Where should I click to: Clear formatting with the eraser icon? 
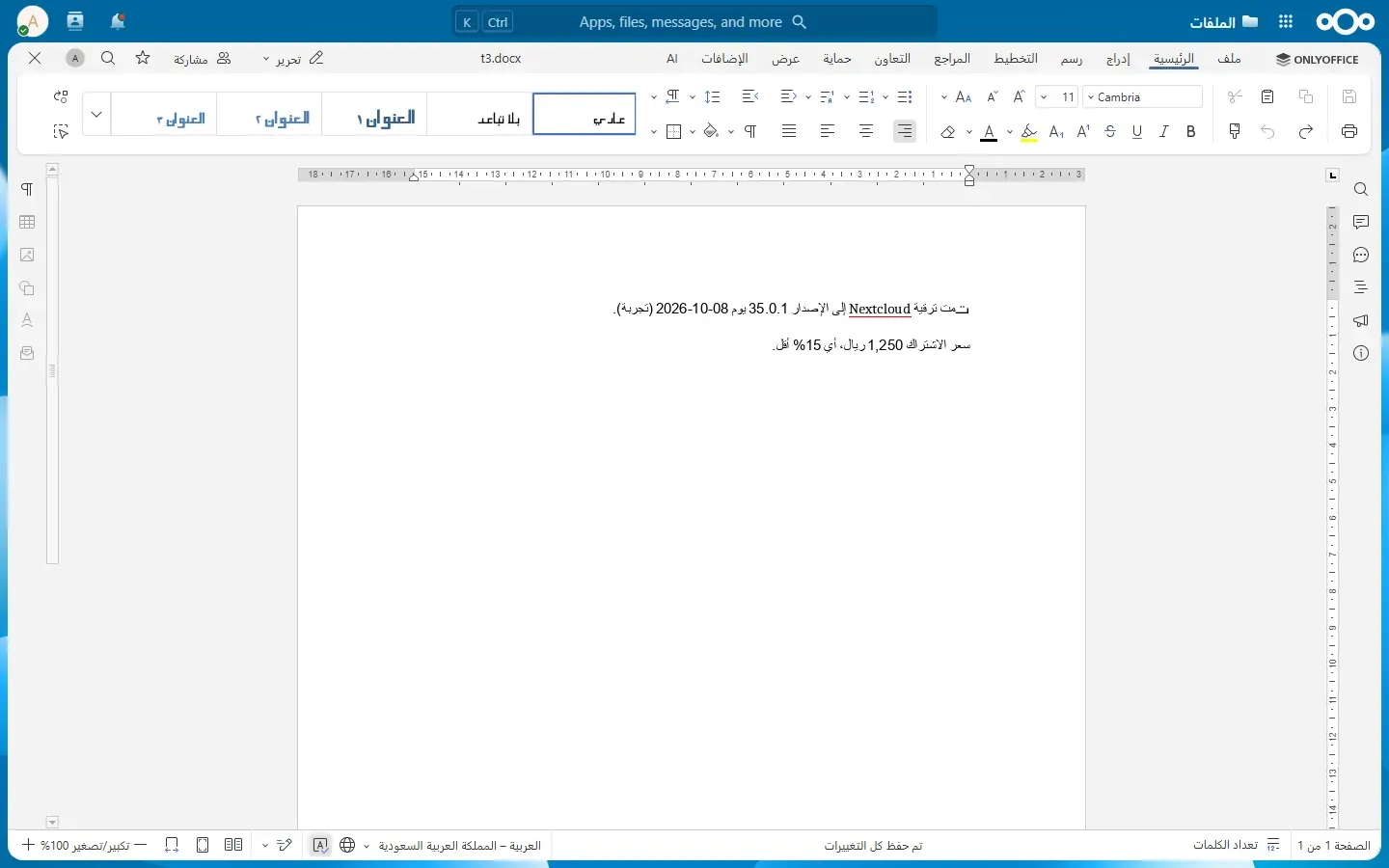(x=948, y=131)
